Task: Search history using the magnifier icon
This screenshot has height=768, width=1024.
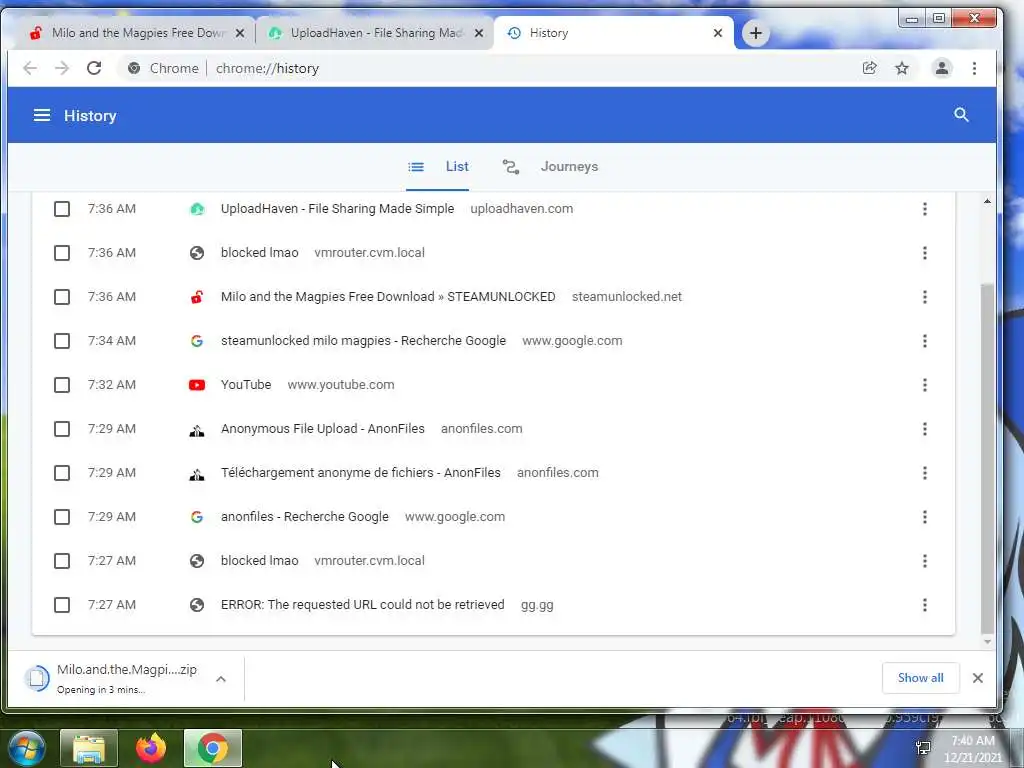Action: [961, 115]
